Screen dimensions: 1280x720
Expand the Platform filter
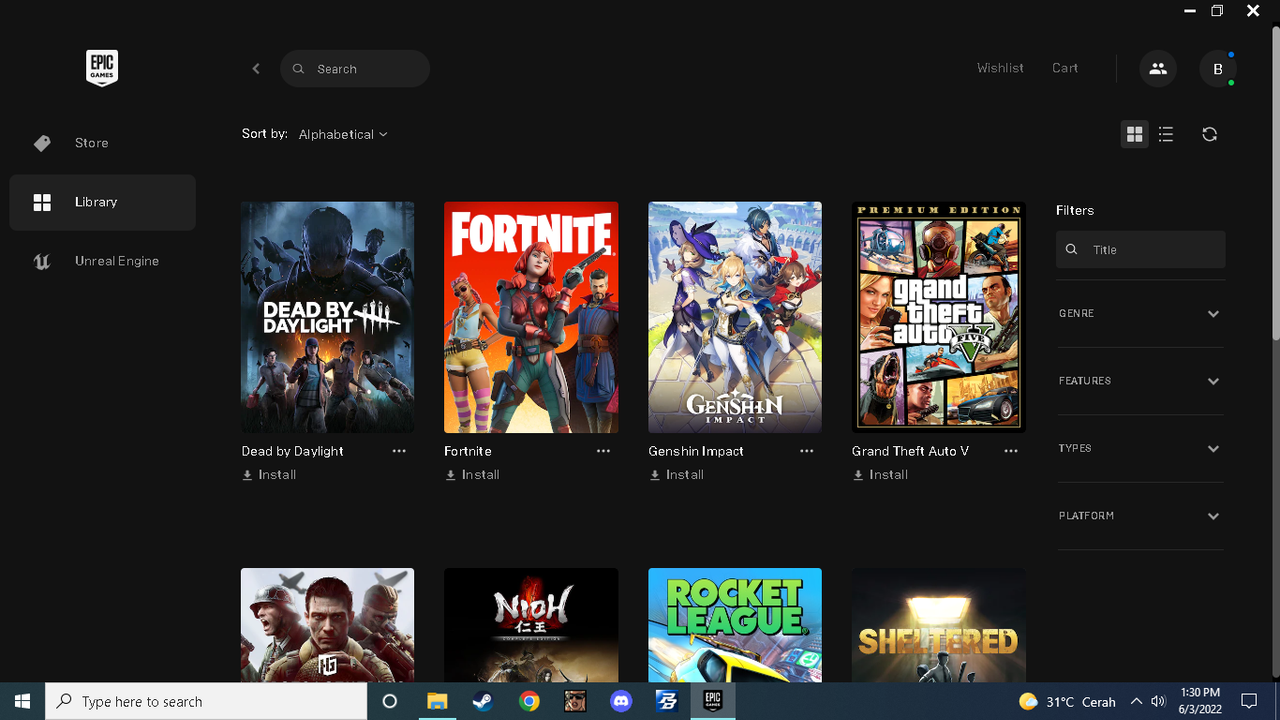pos(1140,516)
